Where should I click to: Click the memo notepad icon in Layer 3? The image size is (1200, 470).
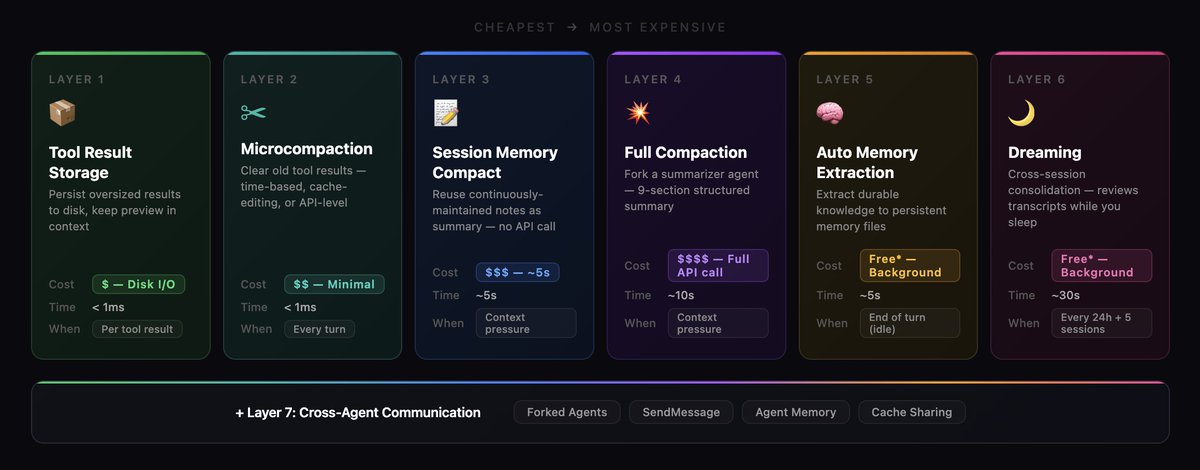click(446, 113)
